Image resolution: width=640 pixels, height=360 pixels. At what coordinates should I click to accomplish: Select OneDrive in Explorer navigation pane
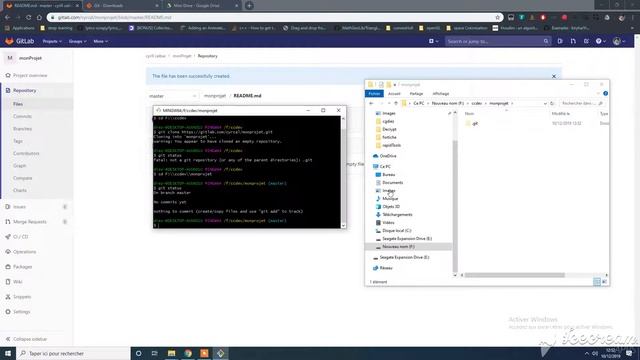point(384,156)
